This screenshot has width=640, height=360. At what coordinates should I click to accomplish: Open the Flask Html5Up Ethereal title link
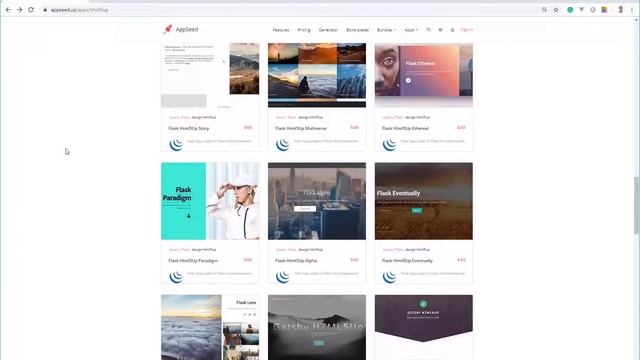coord(405,128)
